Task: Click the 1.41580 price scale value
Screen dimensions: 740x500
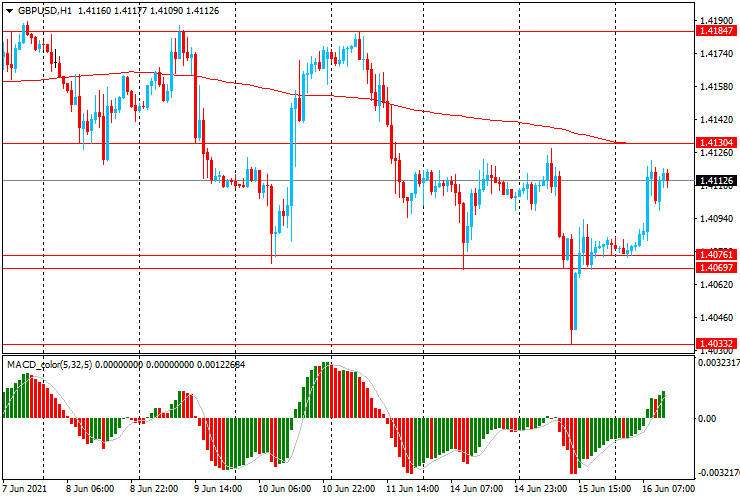Action: (717, 87)
